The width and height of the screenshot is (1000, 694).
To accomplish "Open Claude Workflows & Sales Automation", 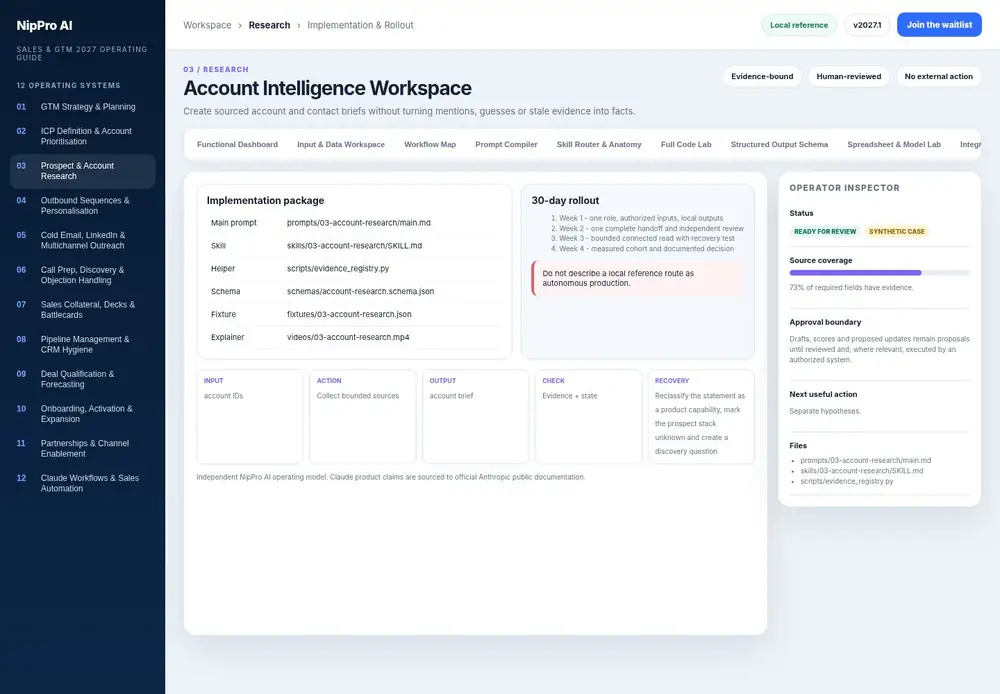I will [82, 483].
